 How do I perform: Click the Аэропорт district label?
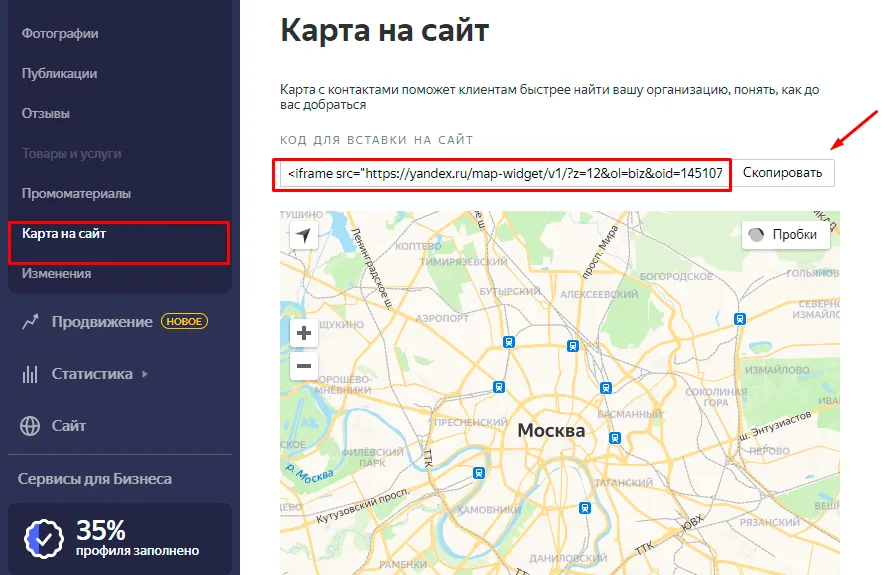tap(442, 319)
